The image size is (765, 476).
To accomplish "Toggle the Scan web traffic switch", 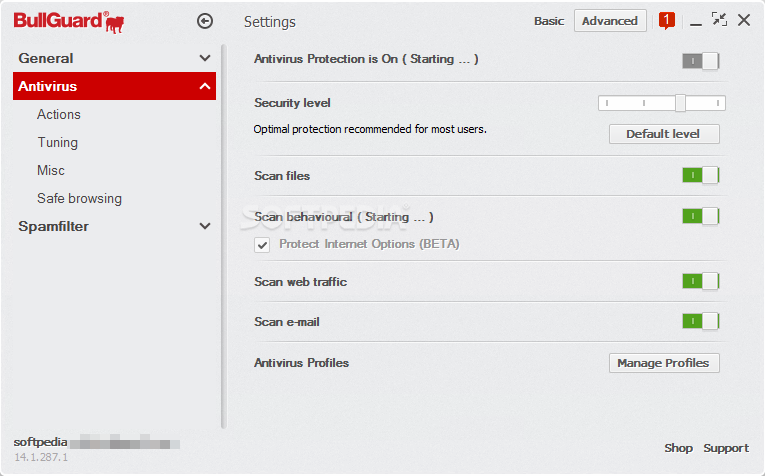I will [x=701, y=281].
